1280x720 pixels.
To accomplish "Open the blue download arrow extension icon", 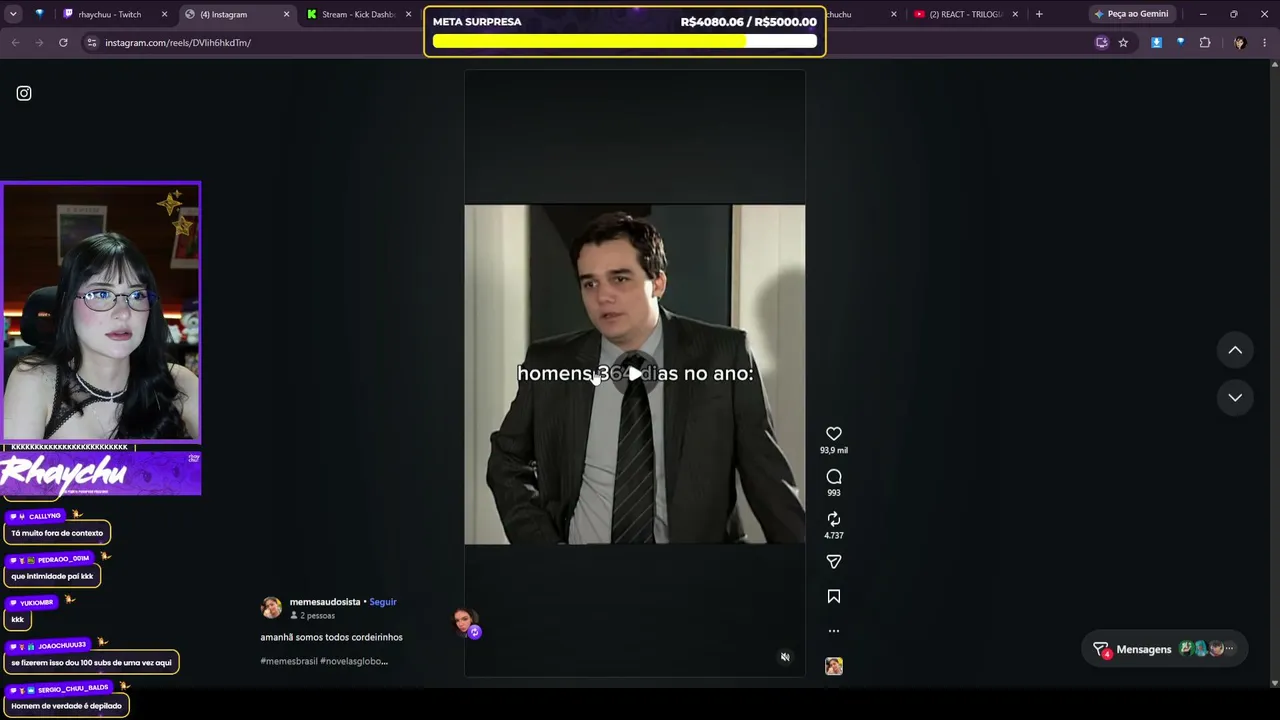I will tap(1157, 43).
